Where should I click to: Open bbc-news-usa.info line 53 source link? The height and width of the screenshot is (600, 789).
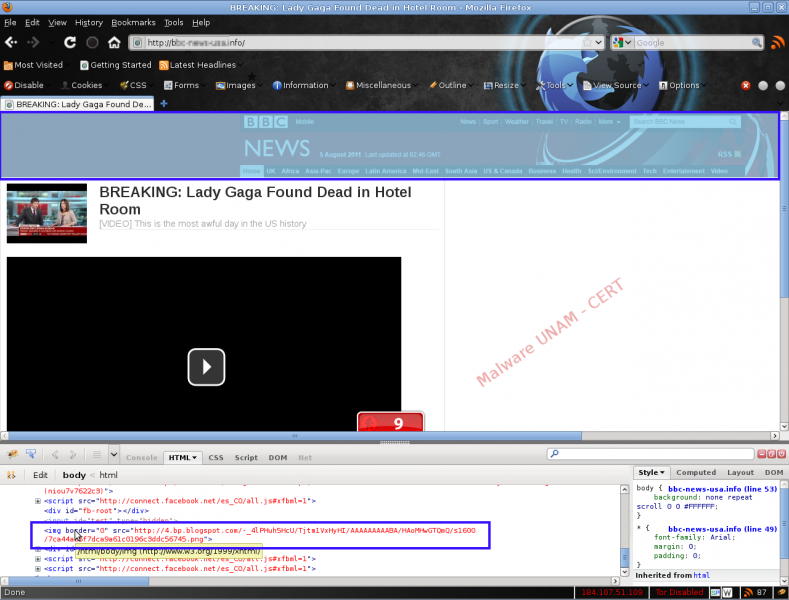pyautogui.click(x=723, y=489)
